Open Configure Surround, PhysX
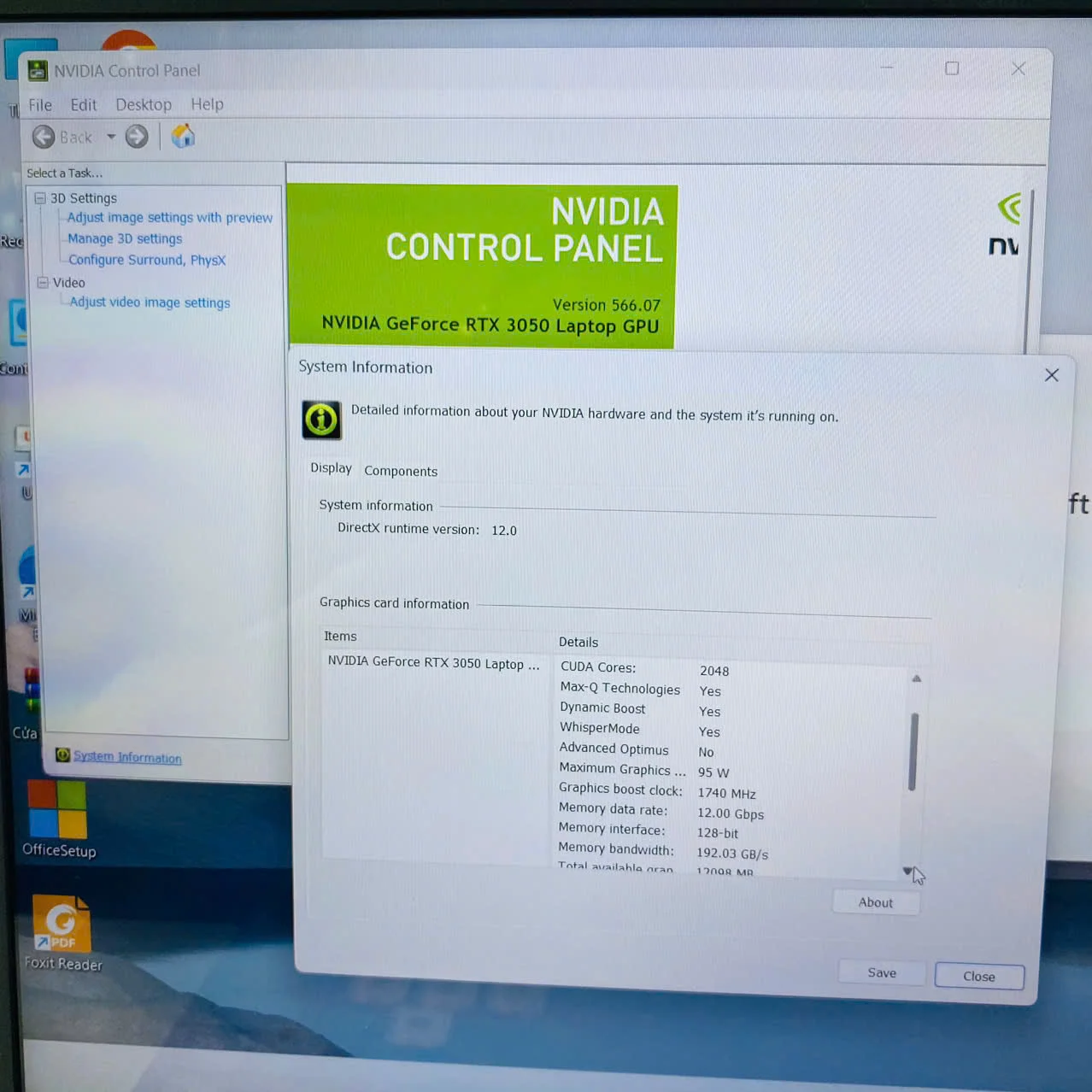1092x1092 pixels. 147,260
